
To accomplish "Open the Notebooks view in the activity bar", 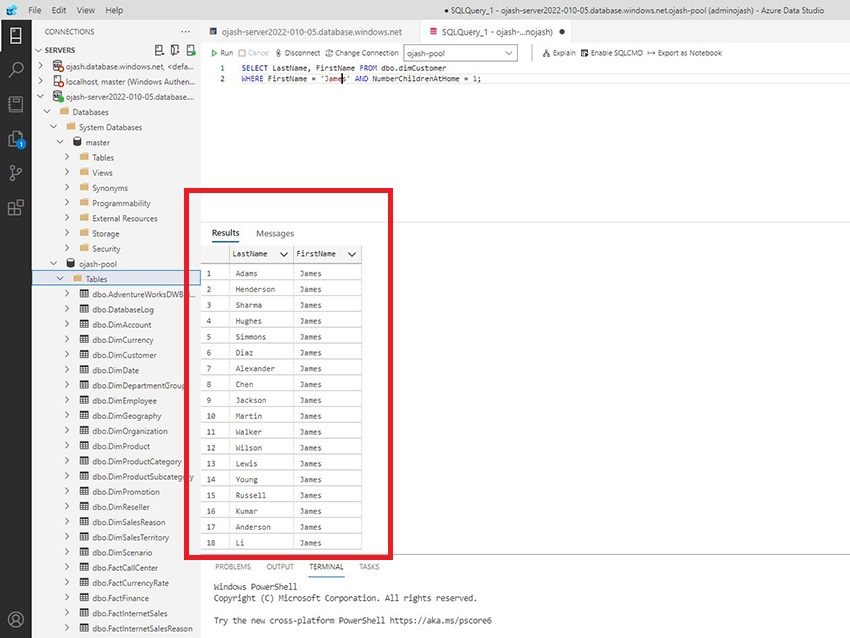I will pos(16,104).
